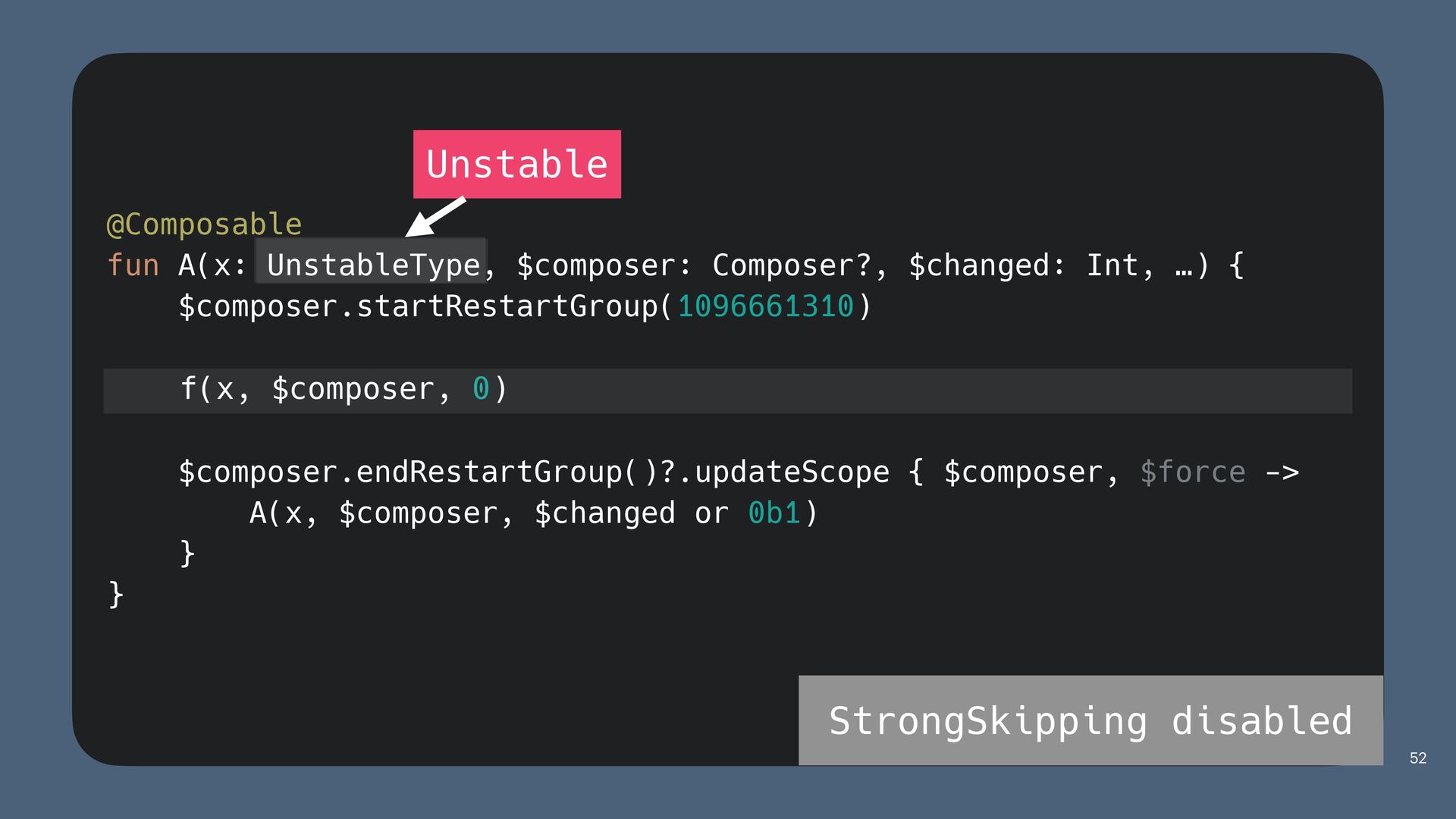The width and height of the screenshot is (1456, 819).
Task: Click the orange fun keyword
Action: (x=133, y=265)
